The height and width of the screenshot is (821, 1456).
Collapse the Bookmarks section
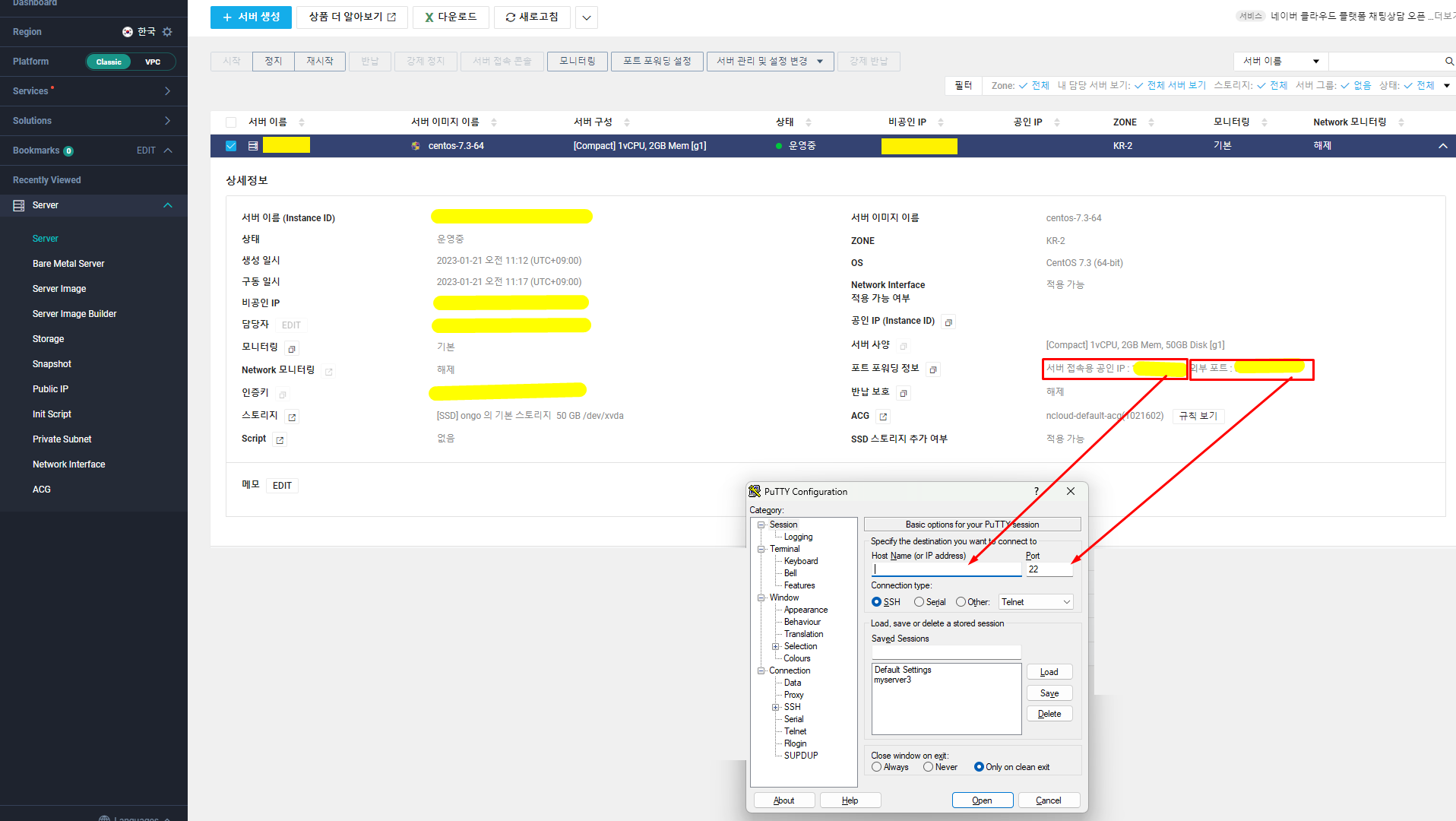click(x=168, y=151)
